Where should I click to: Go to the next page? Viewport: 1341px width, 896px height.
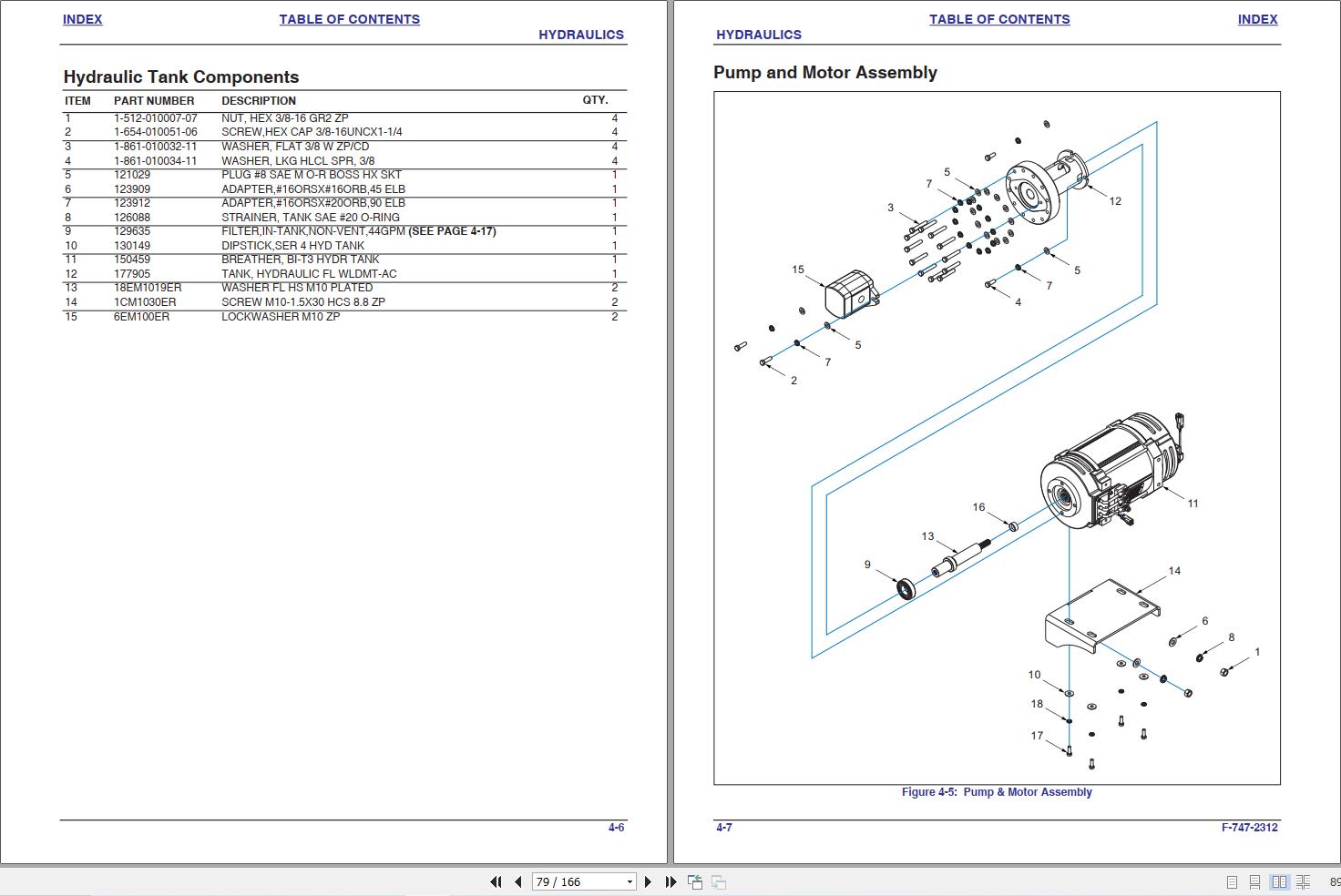pyautogui.click(x=648, y=881)
